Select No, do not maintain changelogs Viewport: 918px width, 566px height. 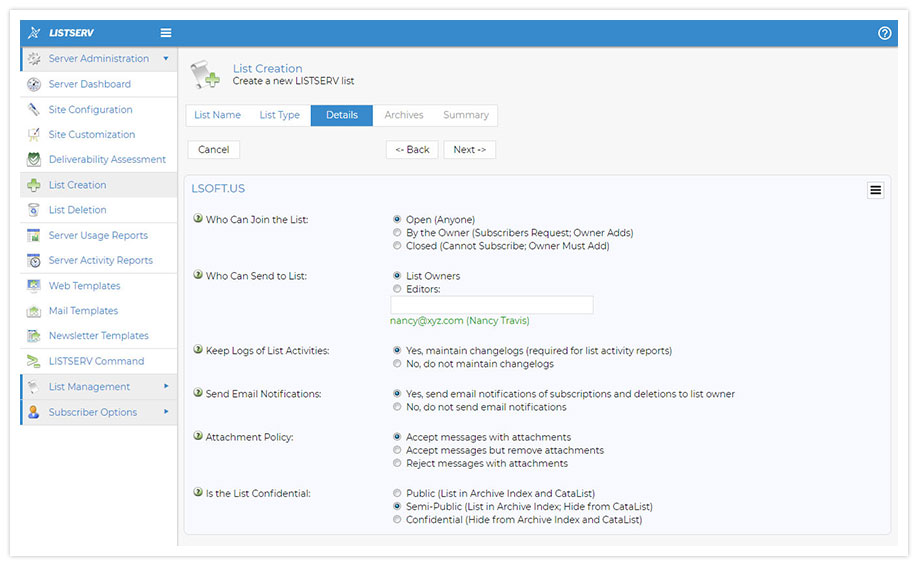click(x=397, y=364)
